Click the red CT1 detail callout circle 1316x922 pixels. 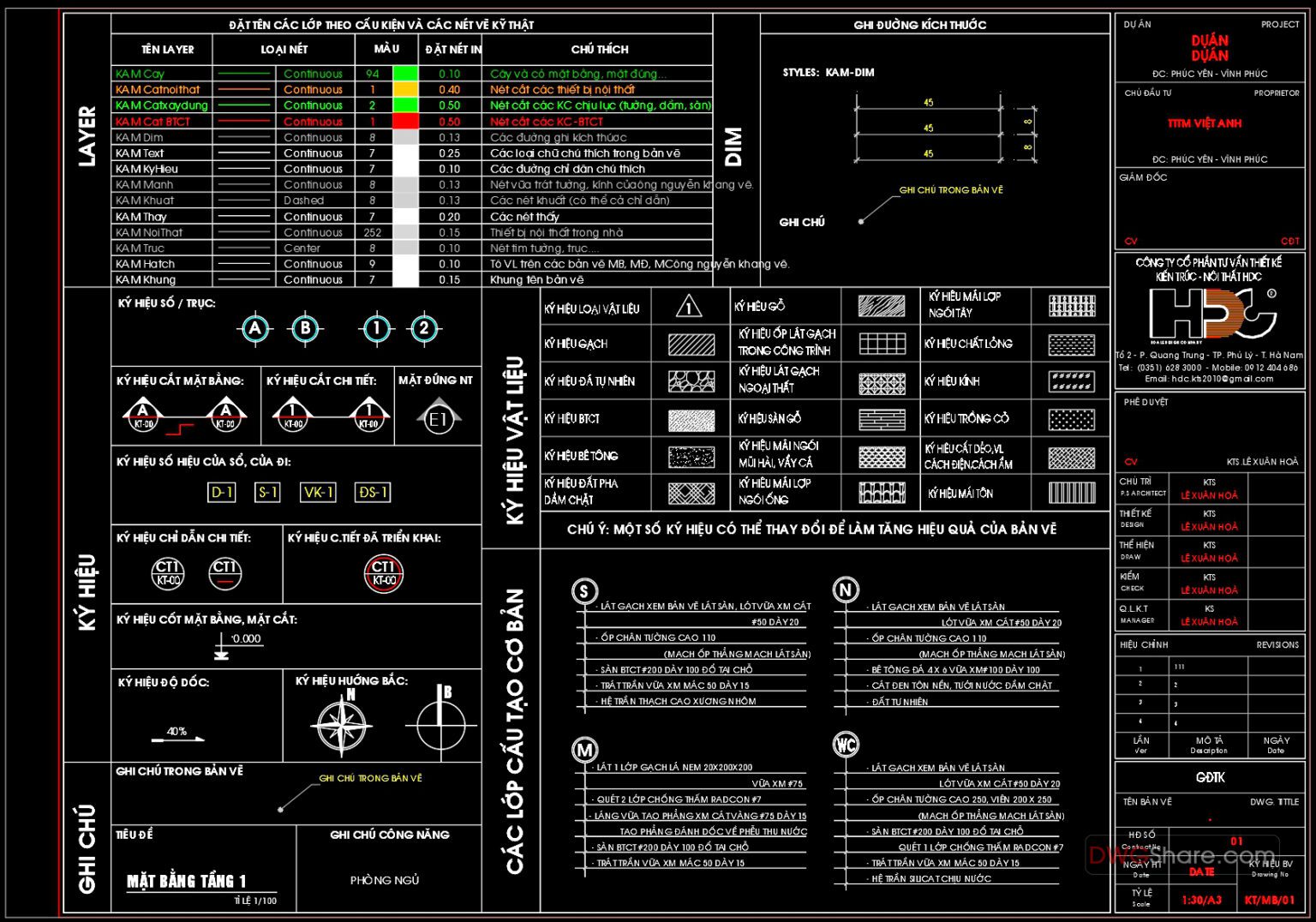(x=383, y=573)
